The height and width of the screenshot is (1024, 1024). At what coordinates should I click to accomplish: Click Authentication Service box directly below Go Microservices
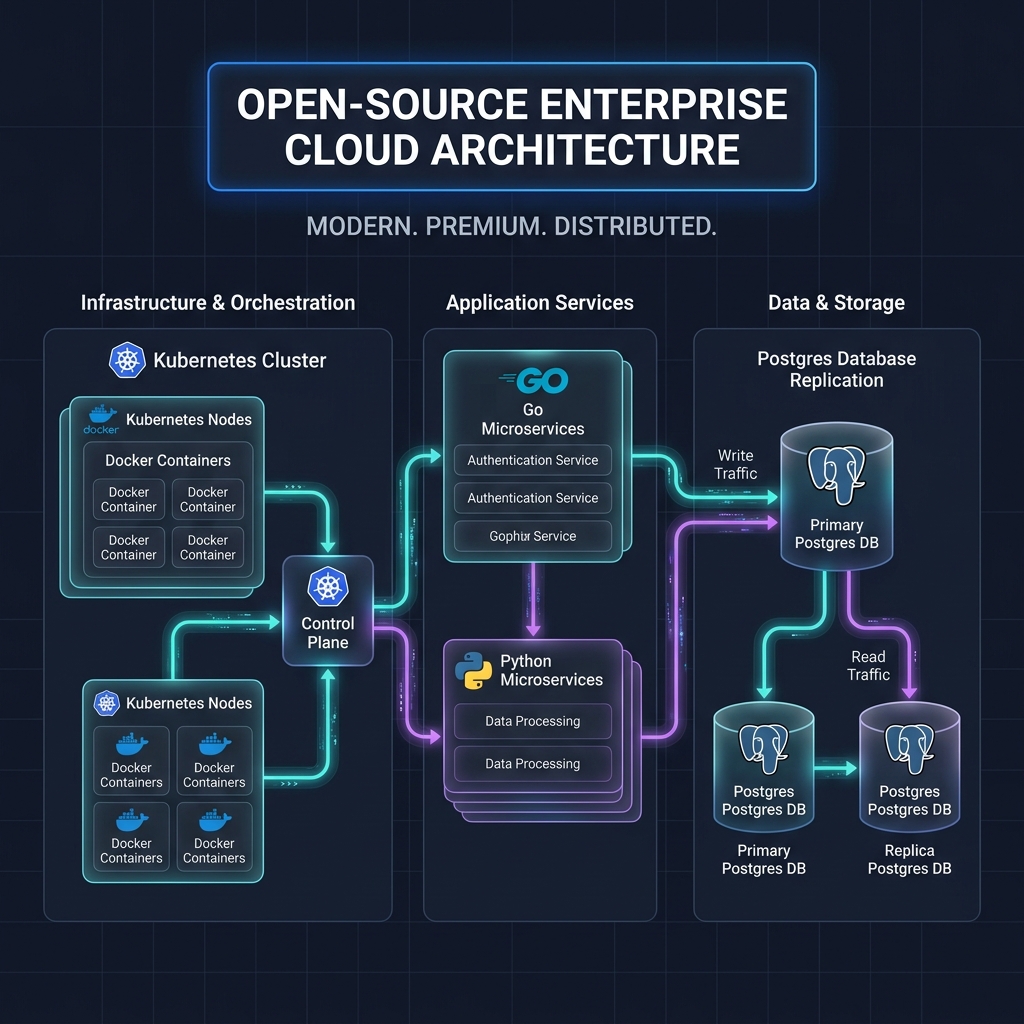[533, 460]
